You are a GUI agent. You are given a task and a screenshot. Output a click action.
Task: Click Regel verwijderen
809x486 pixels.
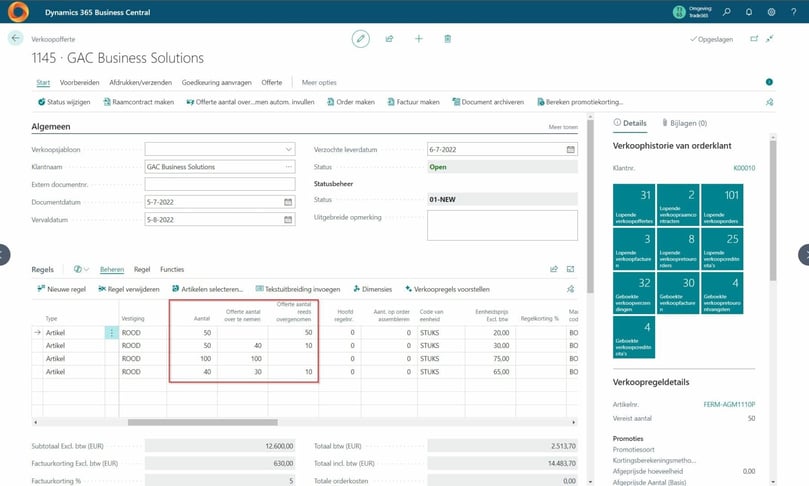tap(129, 289)
